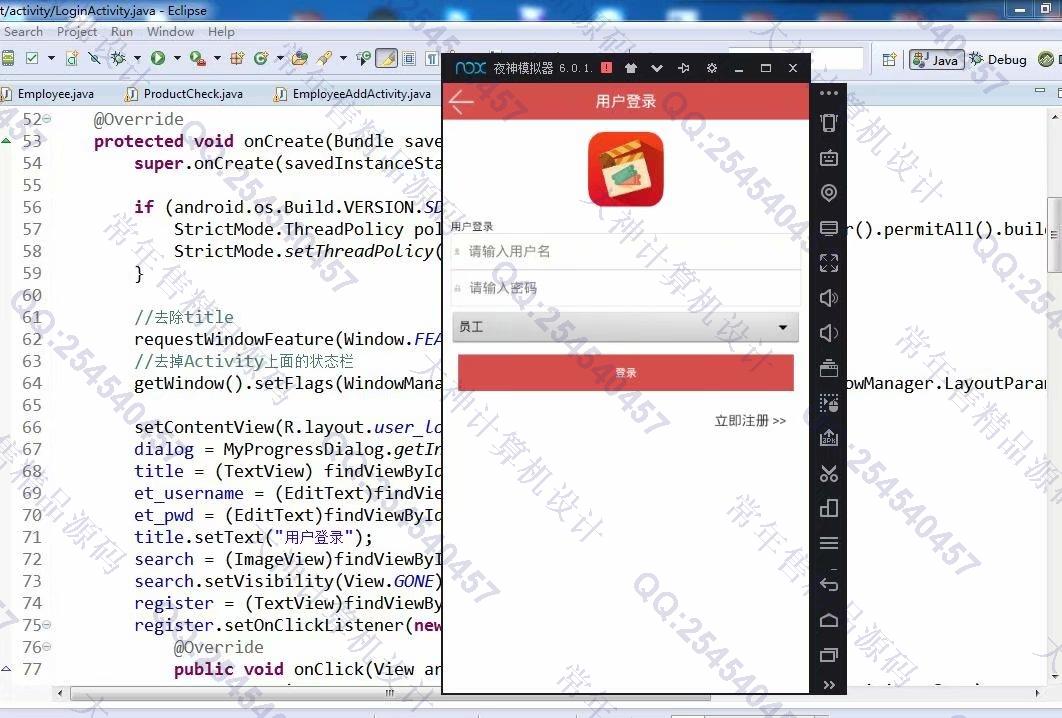Viewport: 1062px width, 718px height.
Task: Click the new Android XML file icon
Action: tap(72, 58)
